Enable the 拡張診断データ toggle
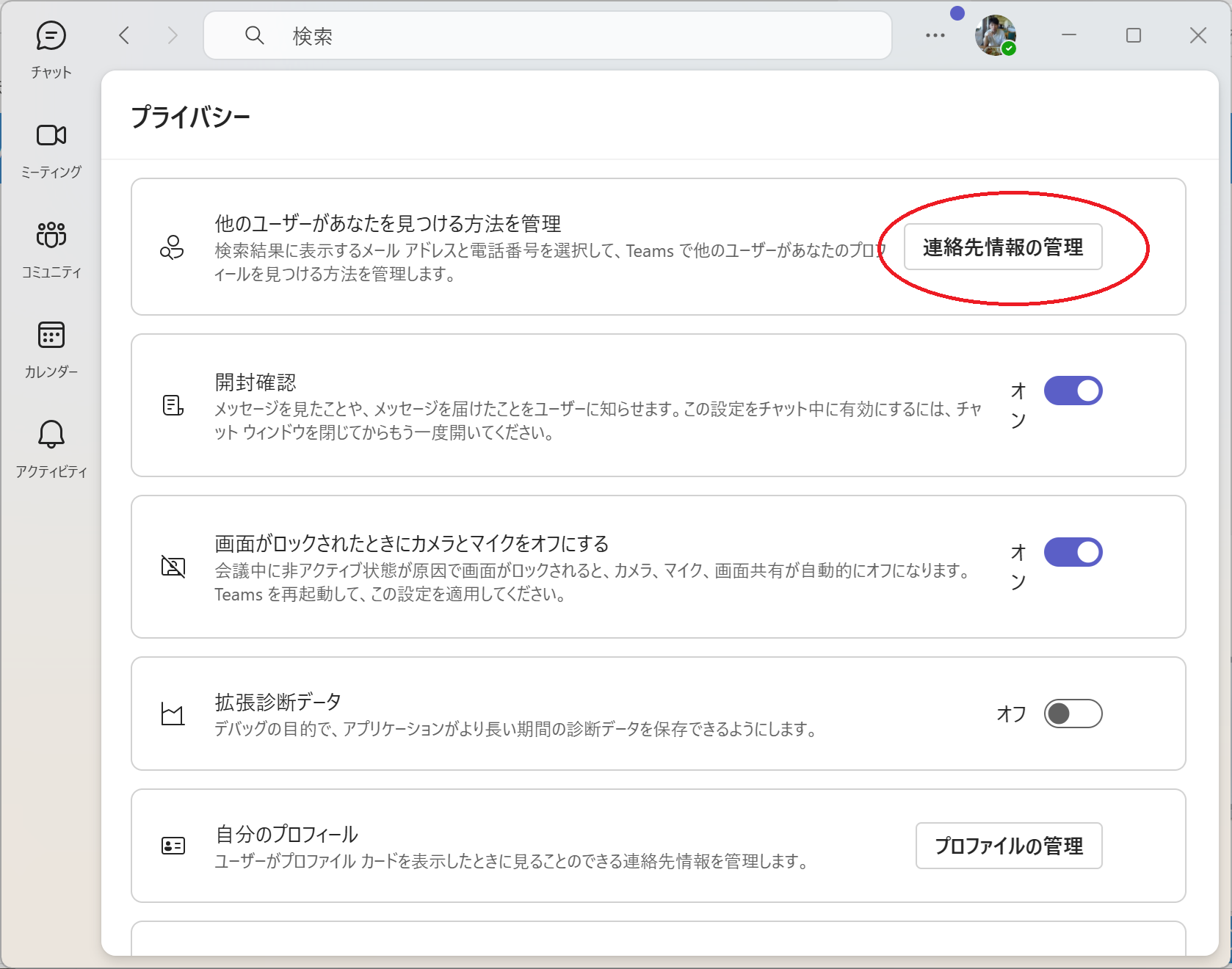Screen dimensions: 1232x969 (x=1073, y=714)
